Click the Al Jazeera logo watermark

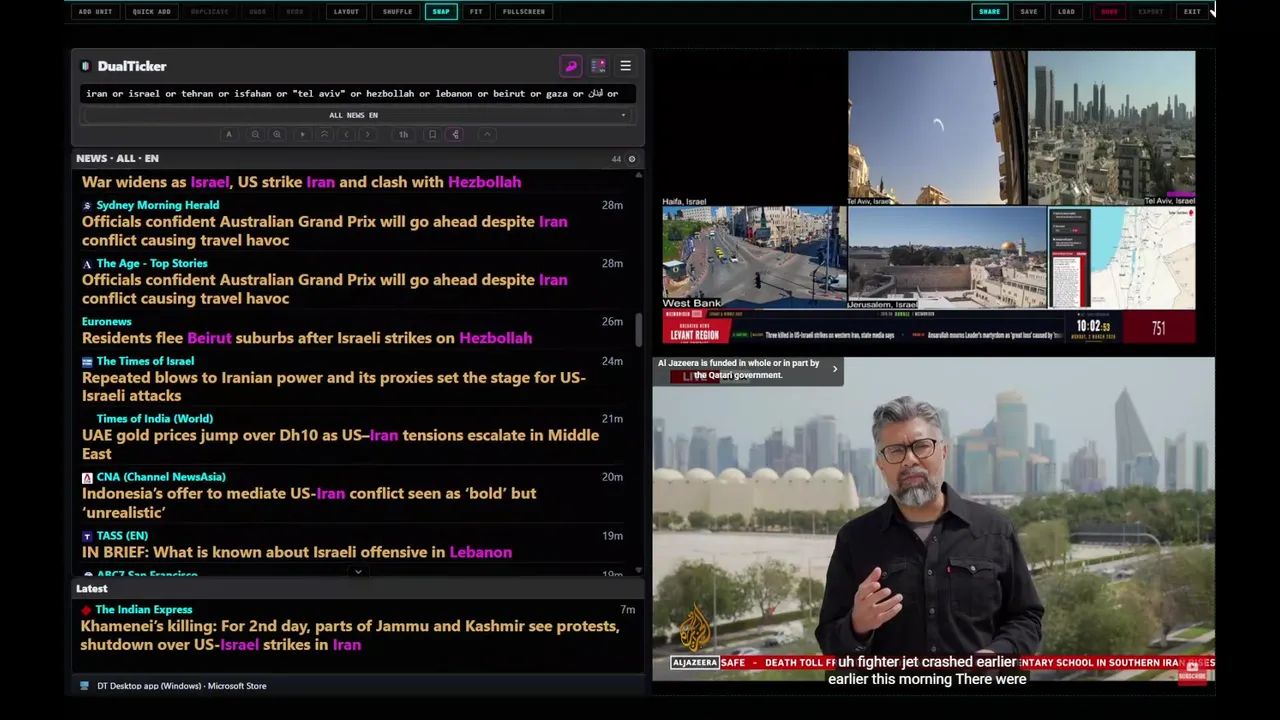point(695,629)
